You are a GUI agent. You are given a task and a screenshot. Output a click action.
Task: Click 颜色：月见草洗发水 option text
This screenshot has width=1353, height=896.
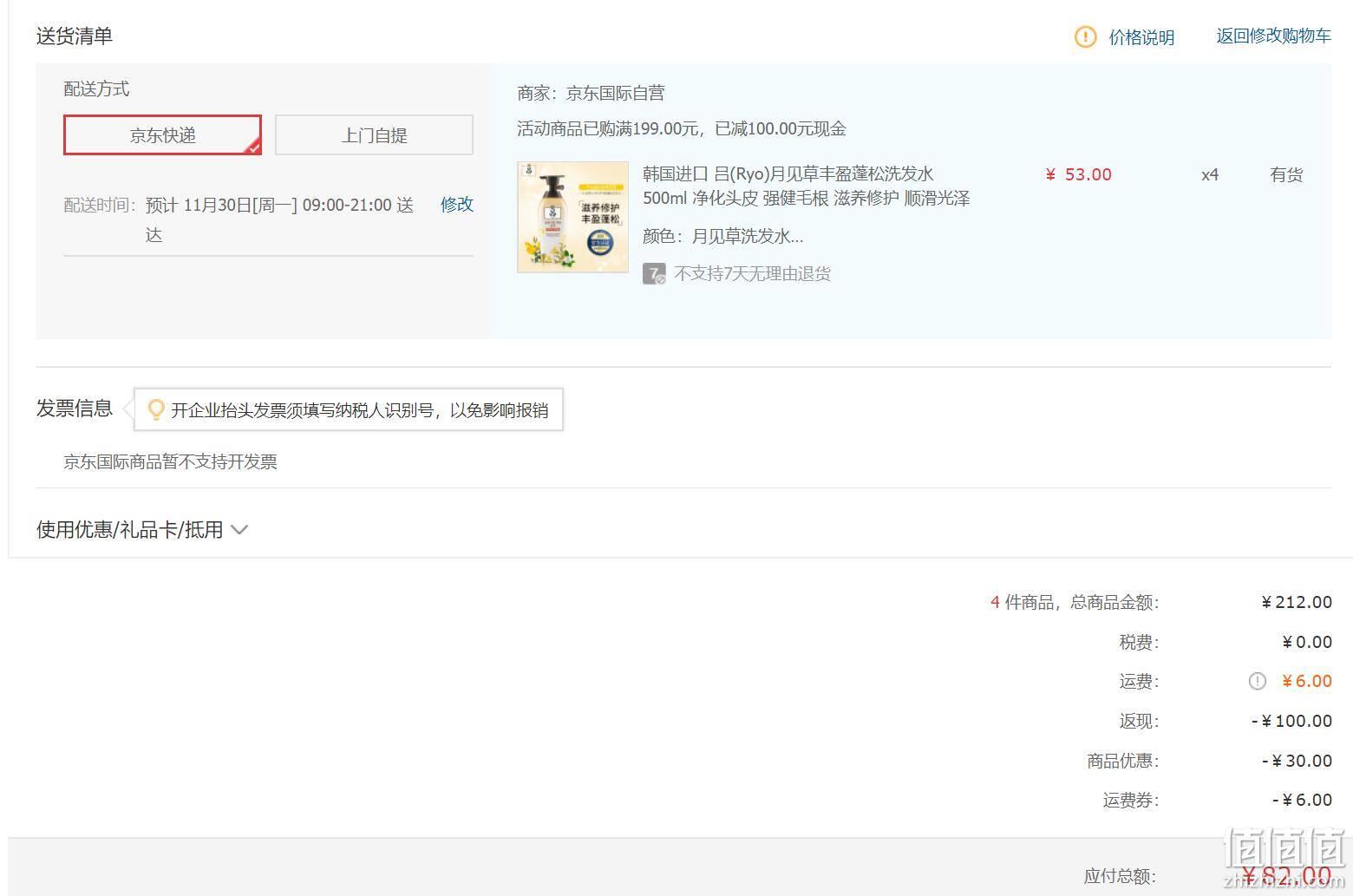pyautogui.click(x=722, y=236)
